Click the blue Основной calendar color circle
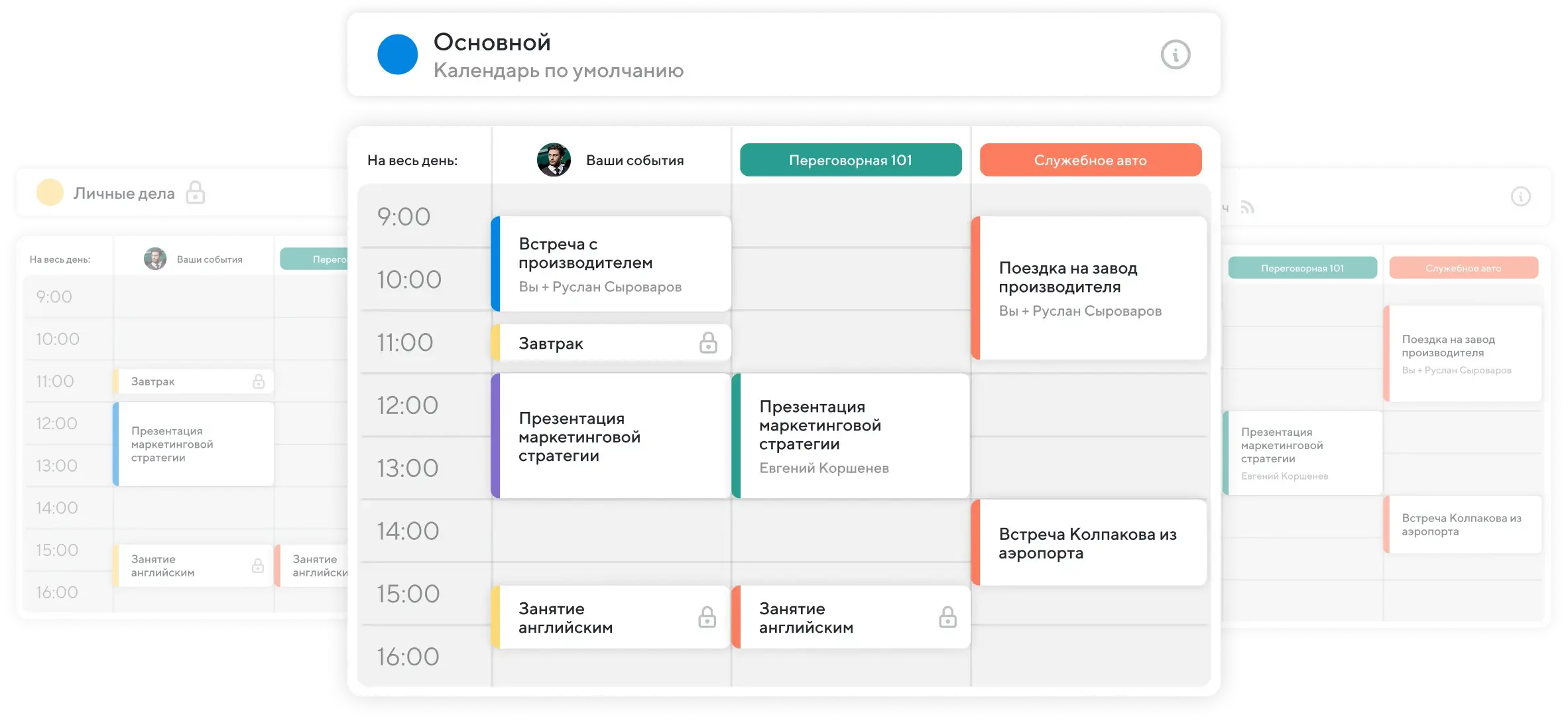 pyautogui.click(x=397, y=54)
